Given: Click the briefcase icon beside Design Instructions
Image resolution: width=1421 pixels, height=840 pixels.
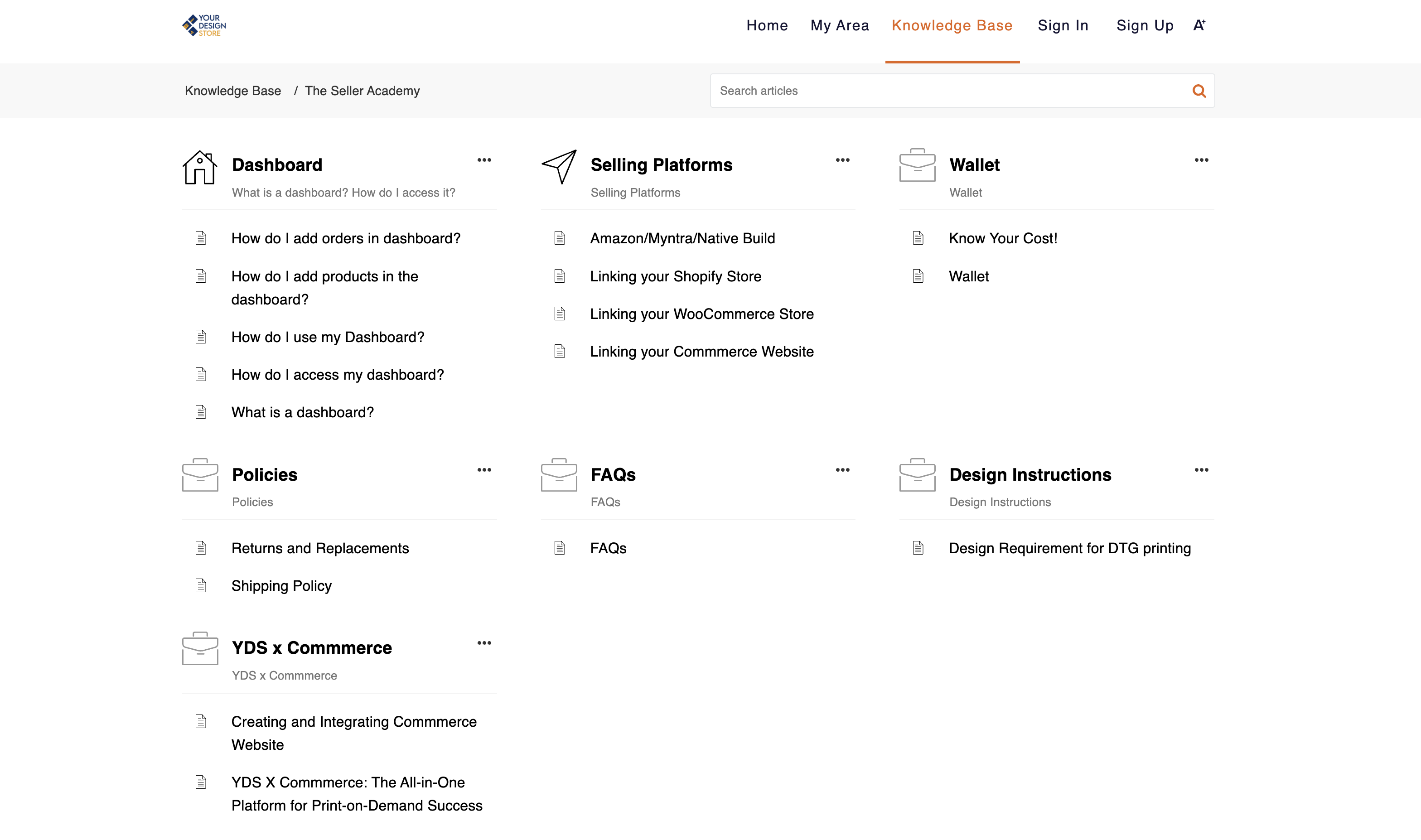Looking at the screenshot, I should [x=917, y=475].
